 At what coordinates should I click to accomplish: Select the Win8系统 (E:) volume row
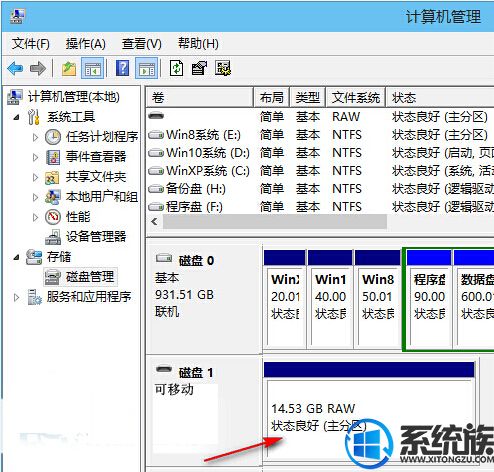click(x=320, y=135)
